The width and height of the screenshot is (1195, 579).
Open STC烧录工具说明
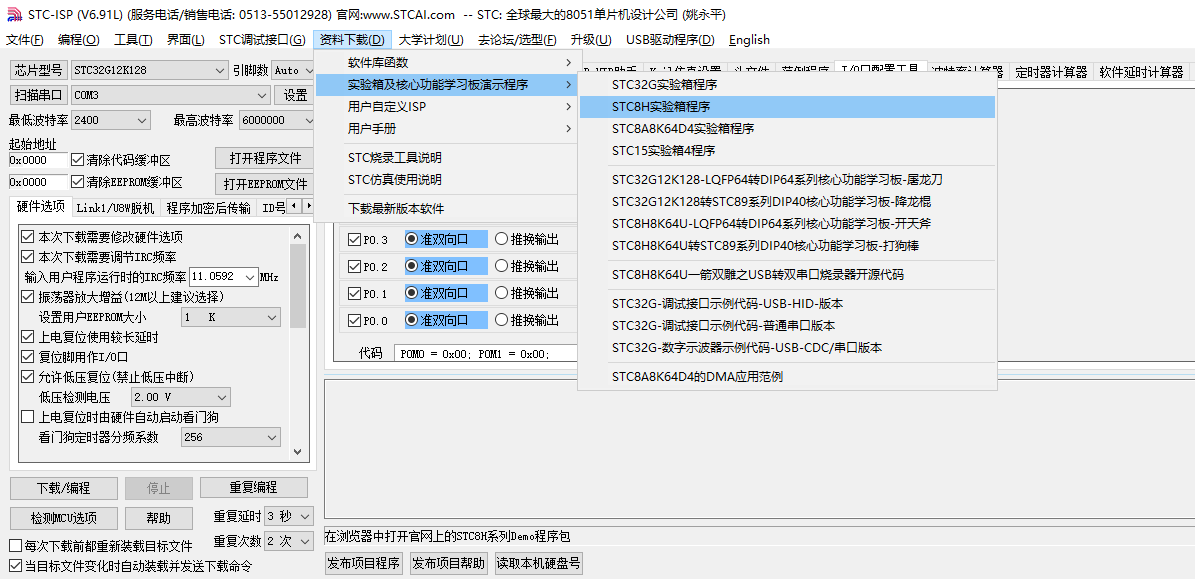tap(447, 158)
